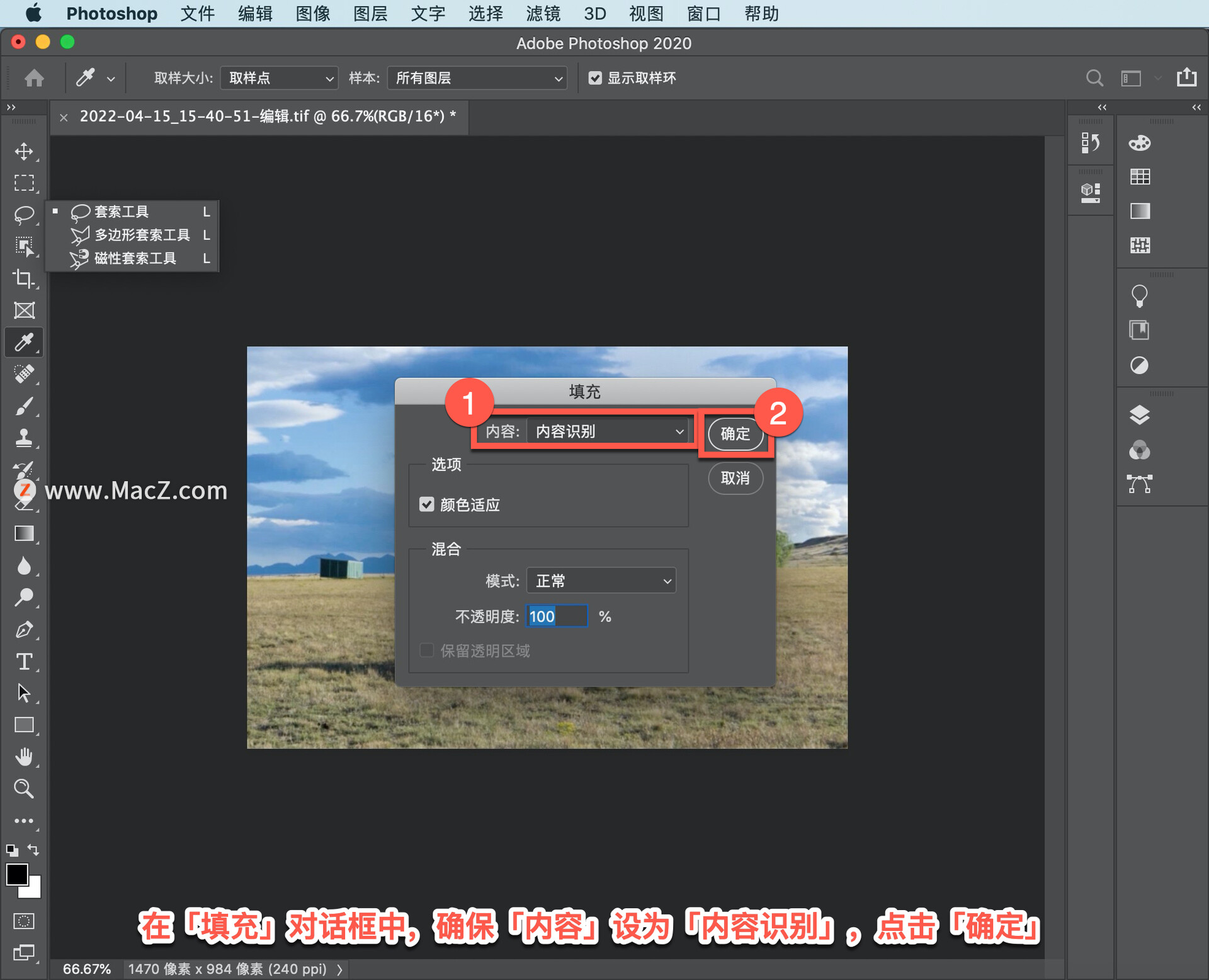The image size is (1209, 980).
Task: Expand the status bar info arrow
Action: (x=340, y=969)
